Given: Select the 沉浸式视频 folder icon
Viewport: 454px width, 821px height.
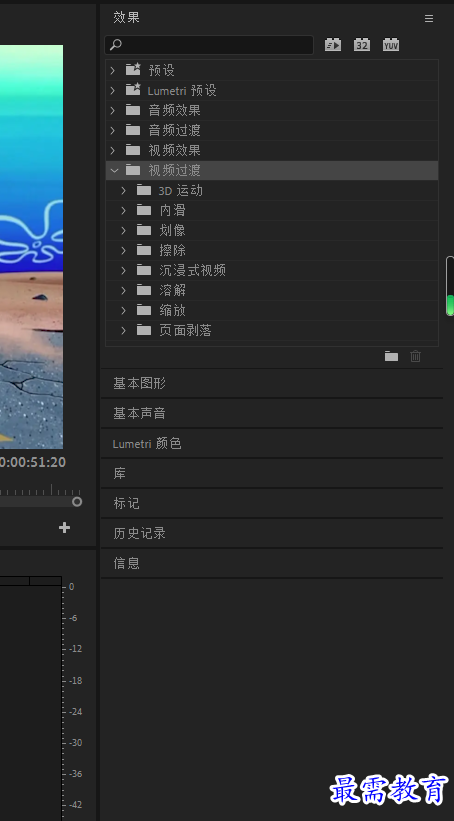Looking at the screenshot, I should tap(144, 270).
